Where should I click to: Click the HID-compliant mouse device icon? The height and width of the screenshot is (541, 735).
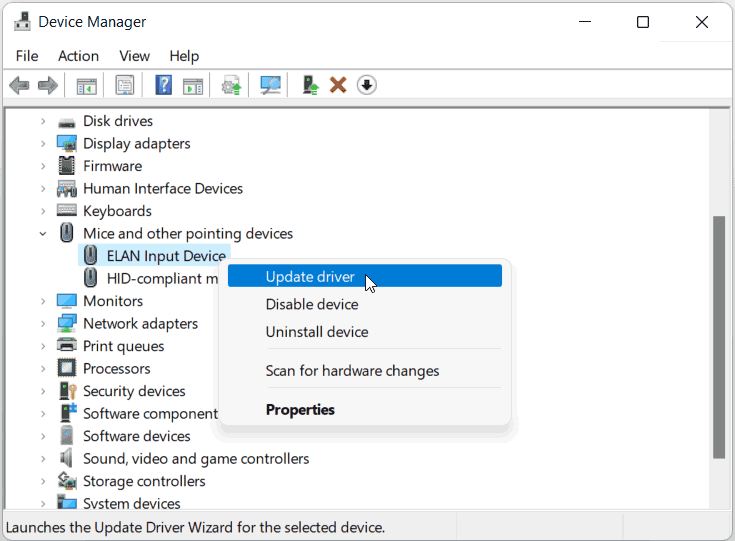90,278
